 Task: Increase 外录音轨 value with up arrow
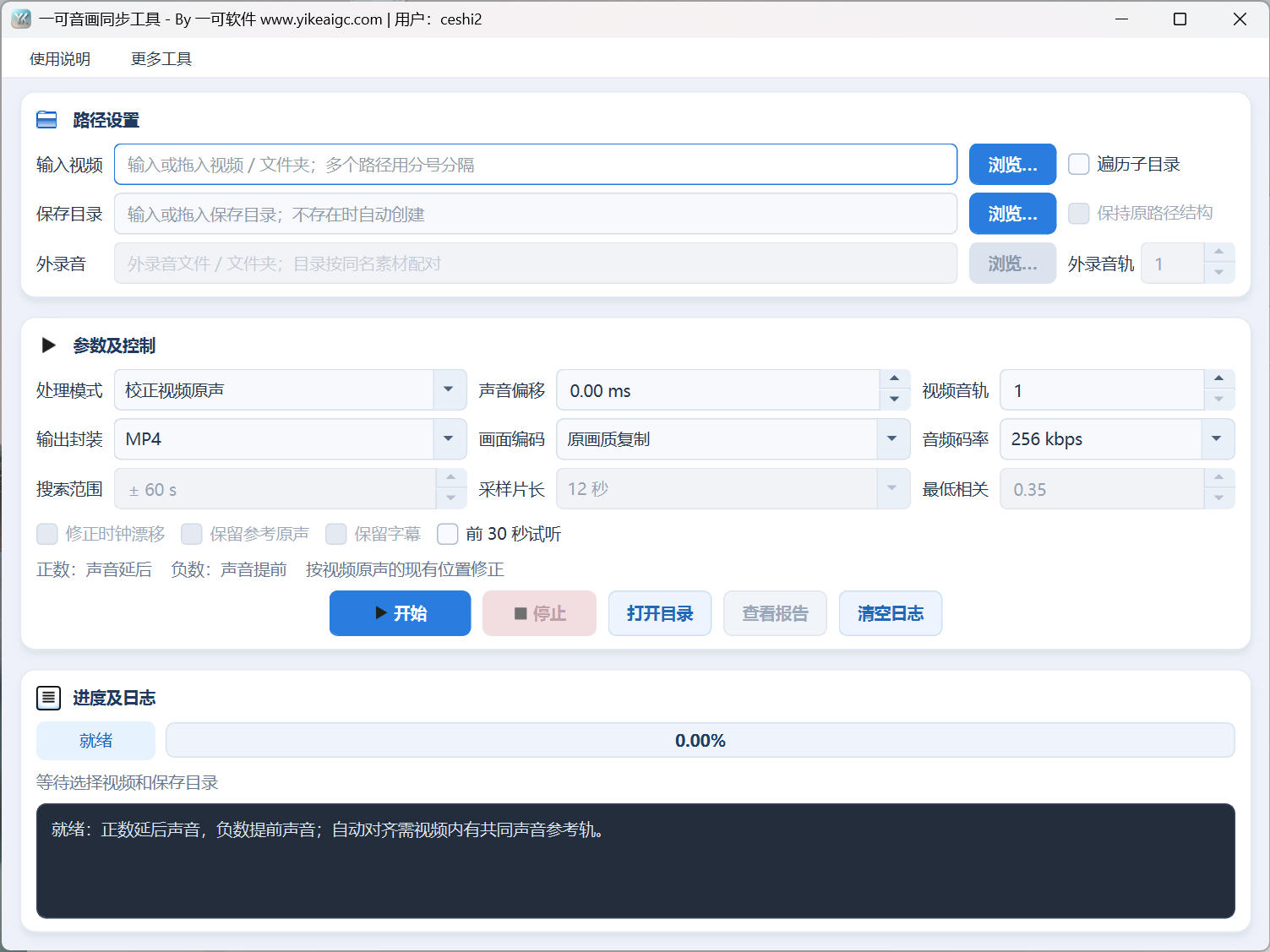tap(1218, 253)
